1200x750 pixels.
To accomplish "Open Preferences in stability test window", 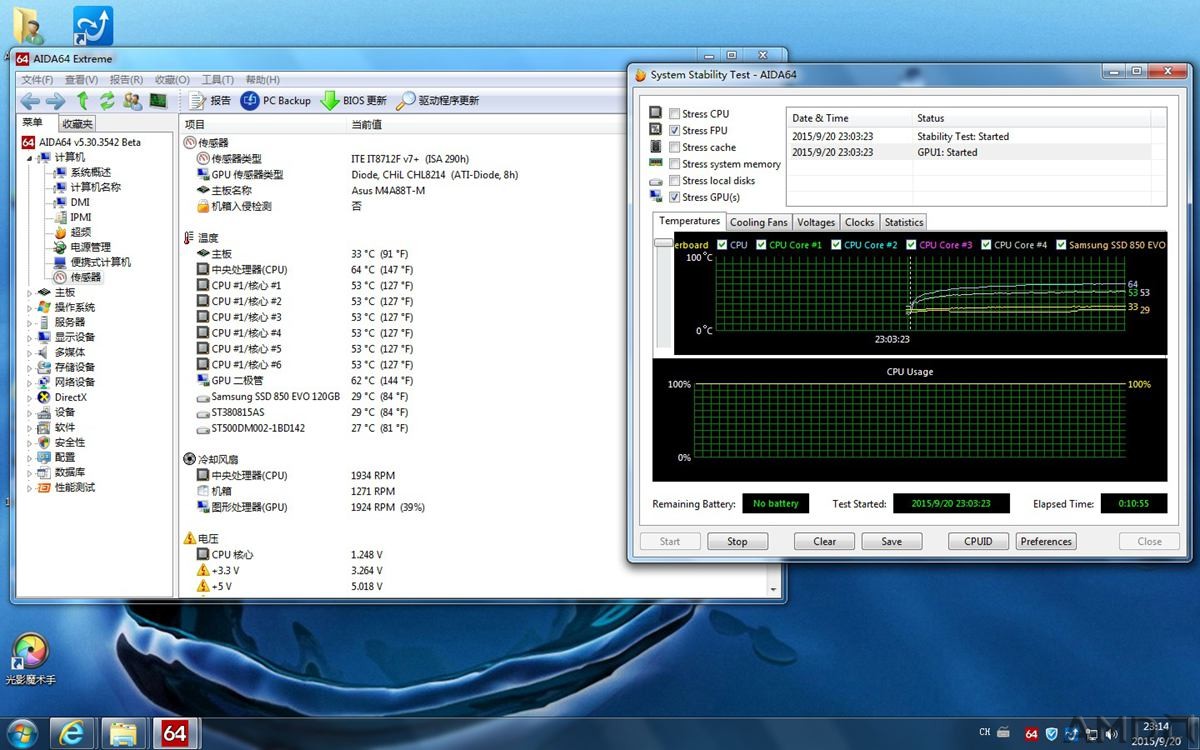I will 1046,541.
